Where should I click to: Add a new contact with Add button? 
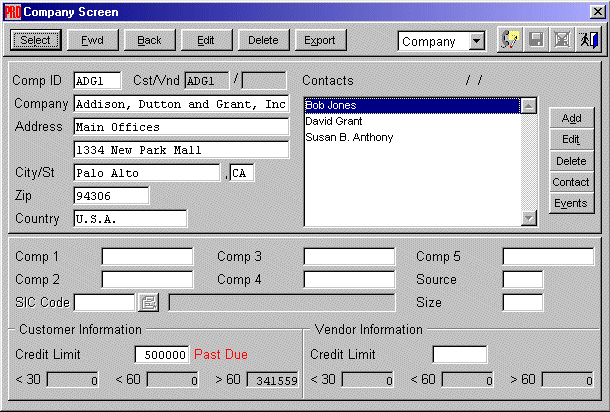click(571, 118)
